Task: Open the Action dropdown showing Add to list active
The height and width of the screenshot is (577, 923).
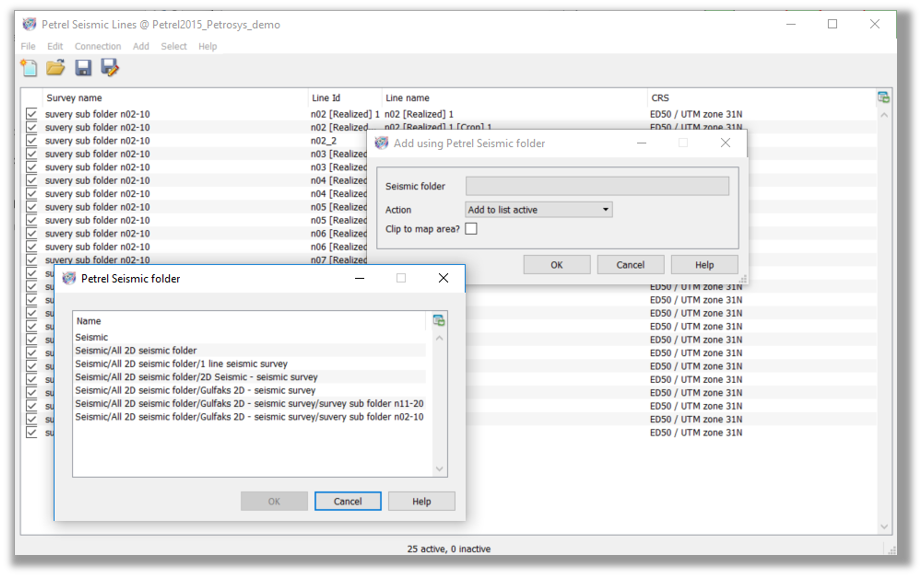Action: tap(539, 210)
